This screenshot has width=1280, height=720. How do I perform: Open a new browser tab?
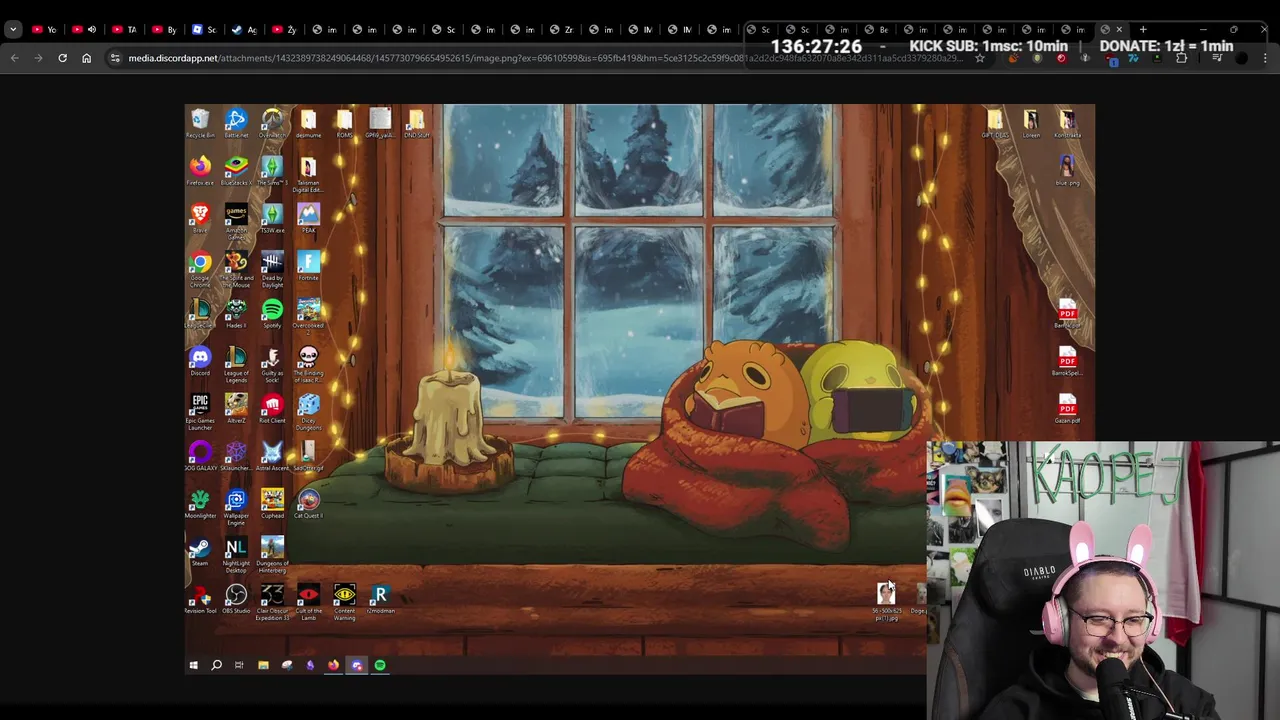(x=1142, y=29)
